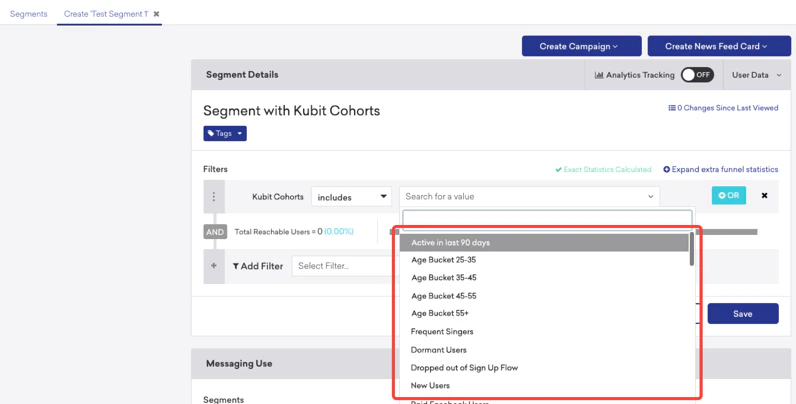Image resolution: width=796 pixels, height=404 pixels.
Task: Click the Expand extra funnel statistics plus icon
Action: [667, 170]
